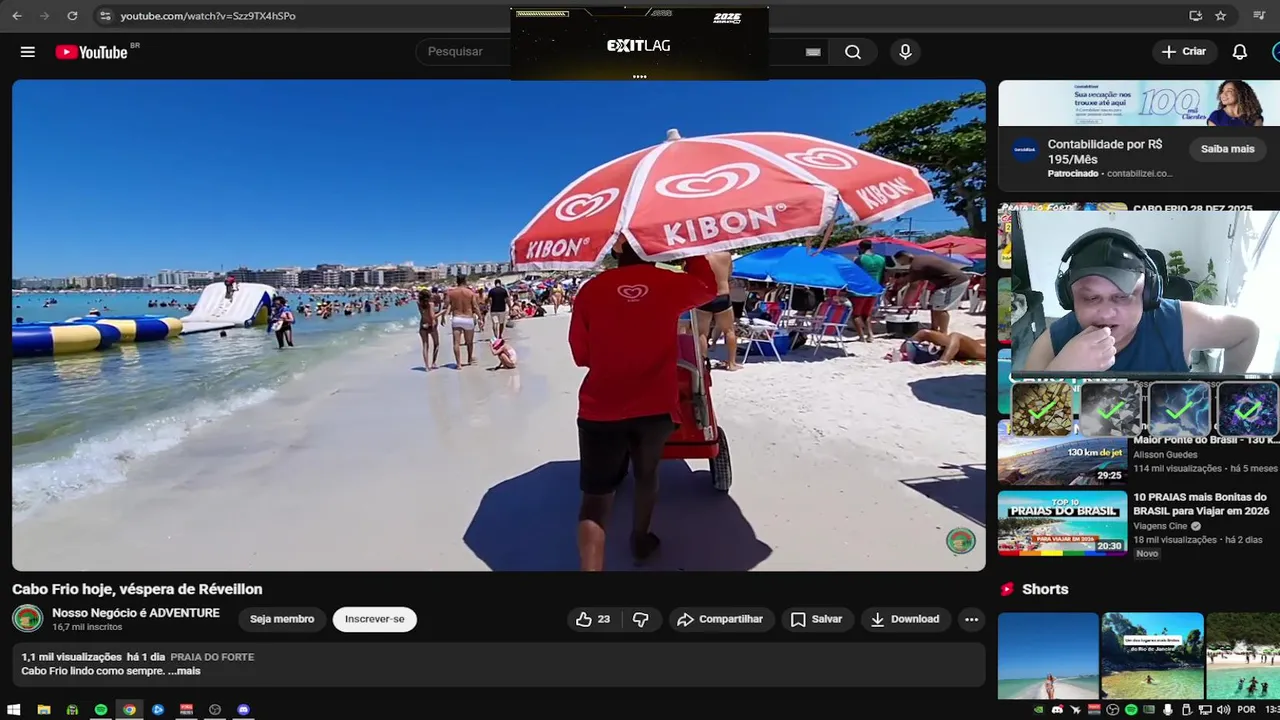The height and width of the screenshot is (720, 1280).
Task: Click the Criar create button
Action: tap(1184, 52)
